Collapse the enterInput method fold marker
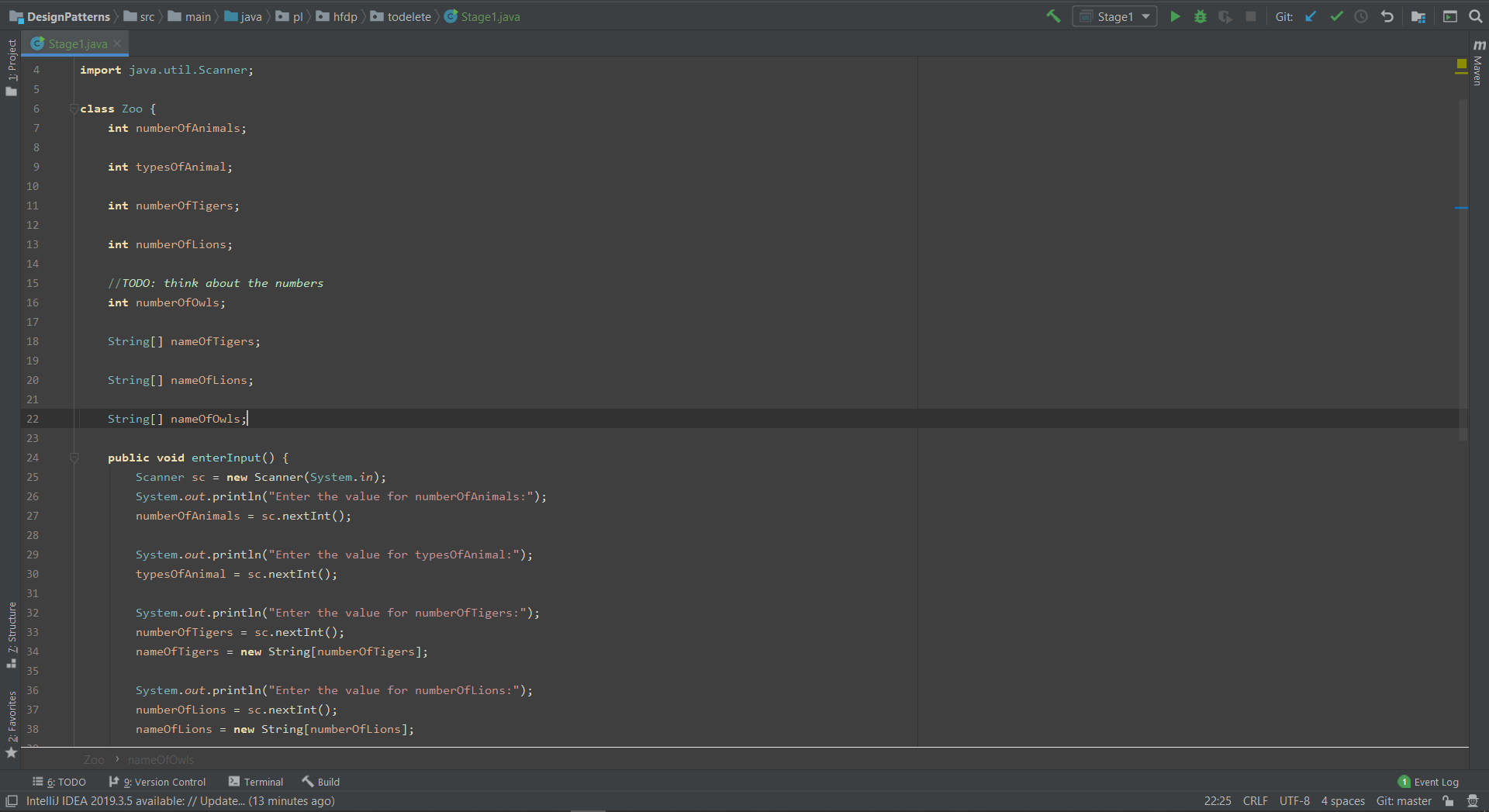 coord(74,458)
